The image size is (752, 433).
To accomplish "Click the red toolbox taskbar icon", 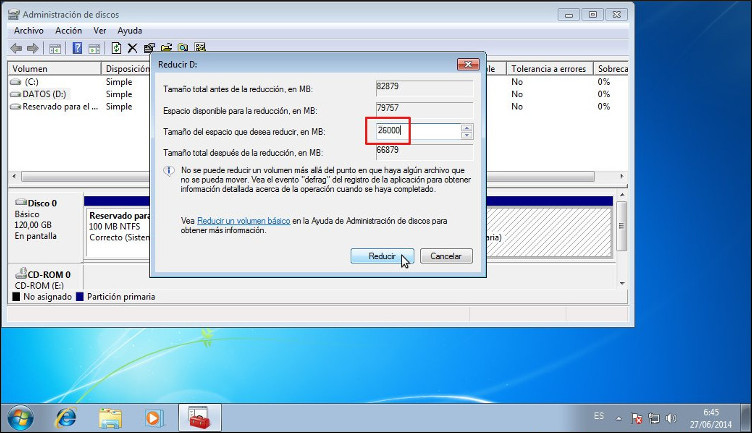I will (200, 418).
